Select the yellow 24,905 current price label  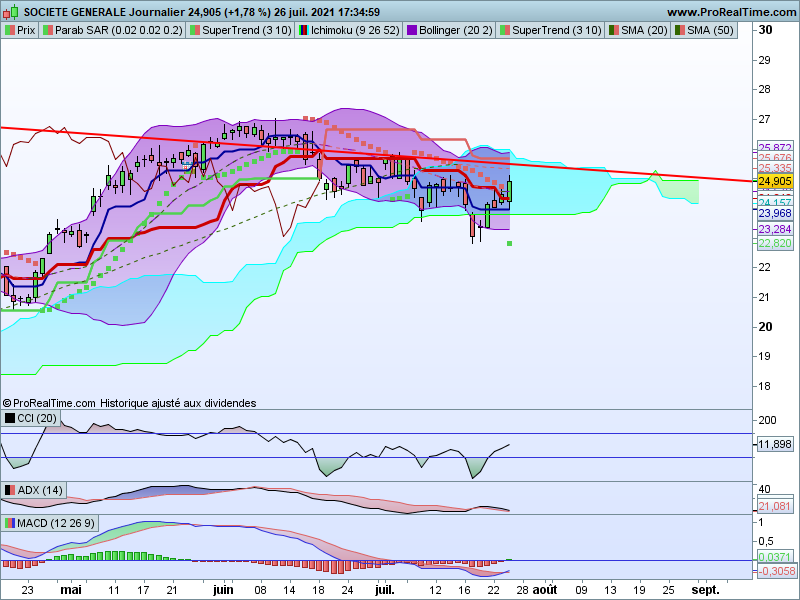[774, 181]
